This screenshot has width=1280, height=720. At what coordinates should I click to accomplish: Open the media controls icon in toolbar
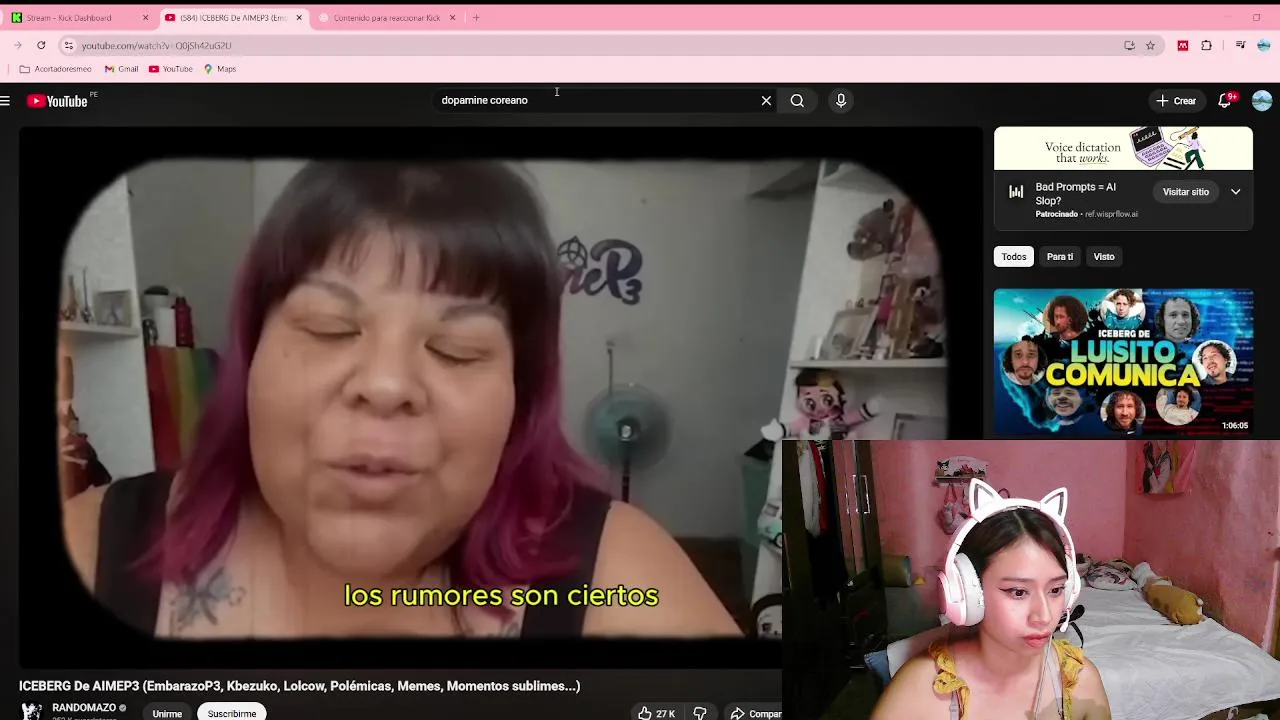click(1240, 45)
